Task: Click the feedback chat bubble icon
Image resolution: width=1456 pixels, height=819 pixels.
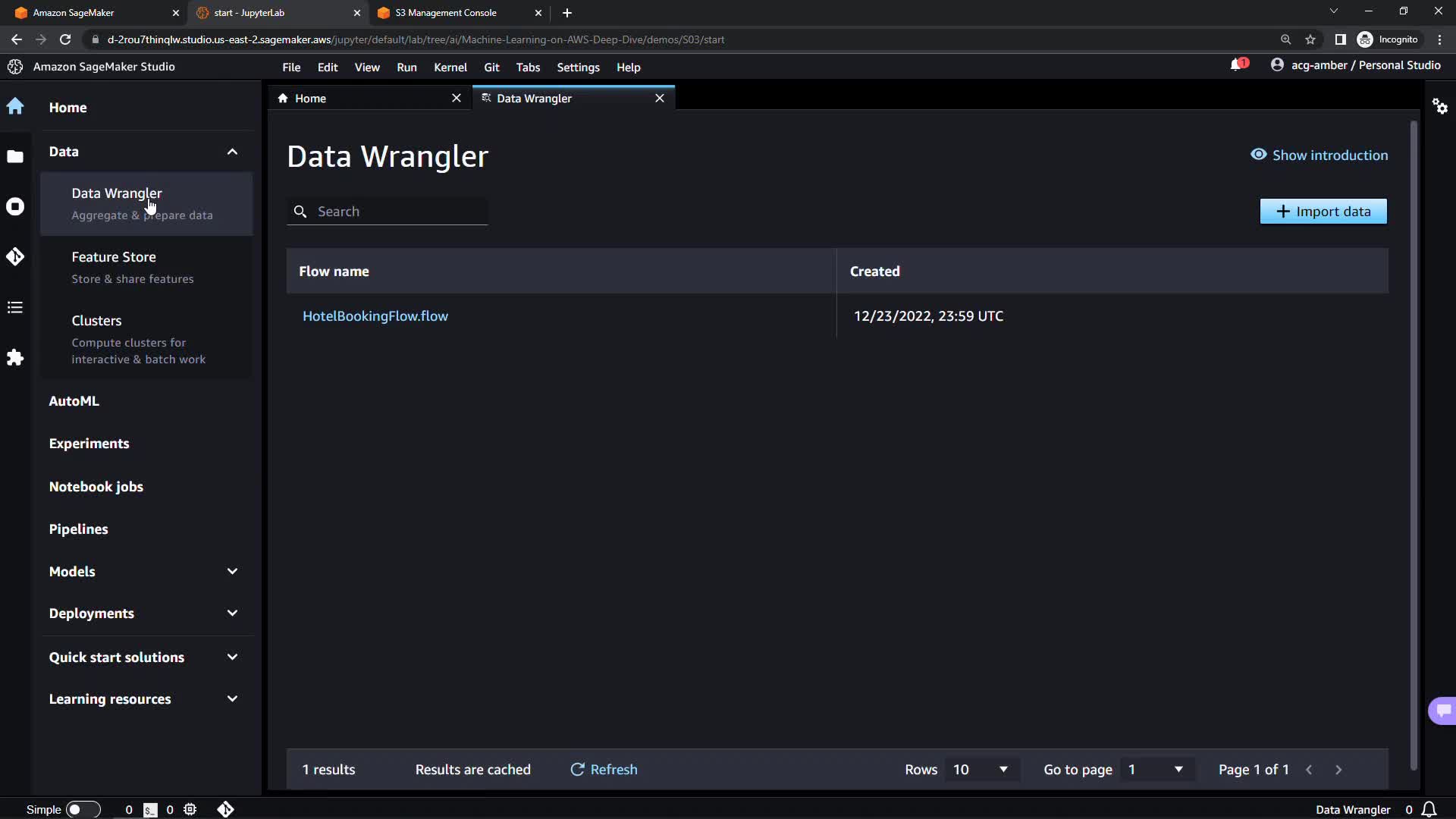Action: tap(1442, 711)
